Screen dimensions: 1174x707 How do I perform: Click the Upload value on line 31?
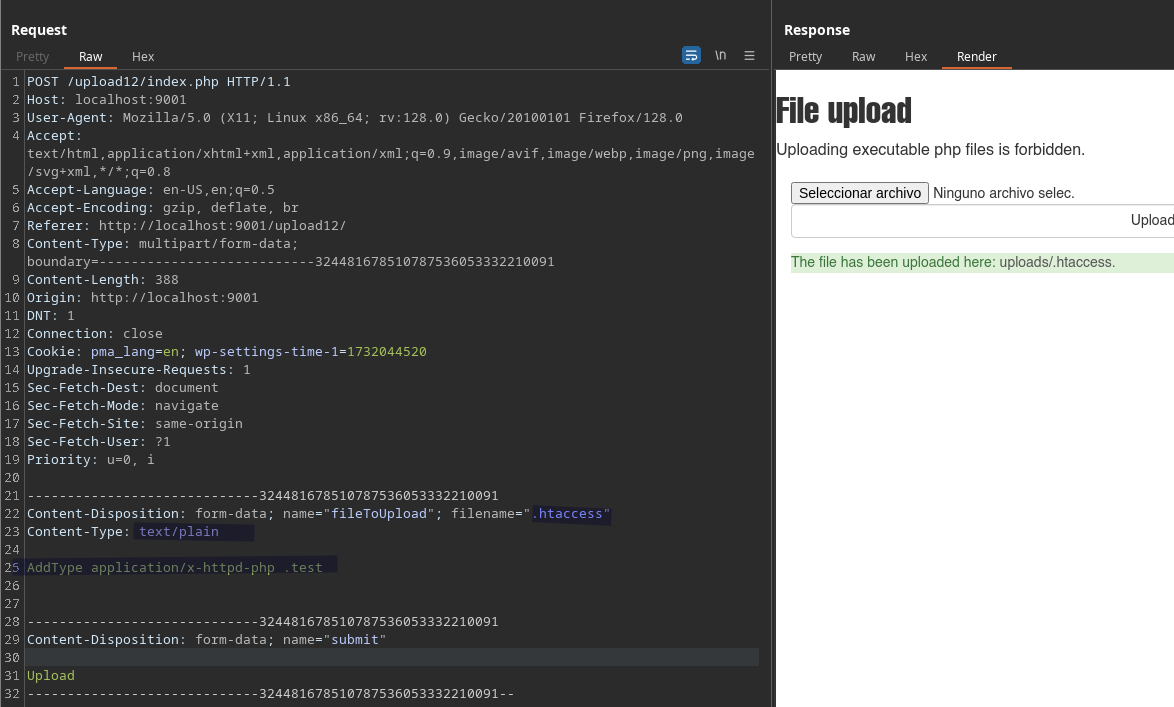tap(51, 676)
